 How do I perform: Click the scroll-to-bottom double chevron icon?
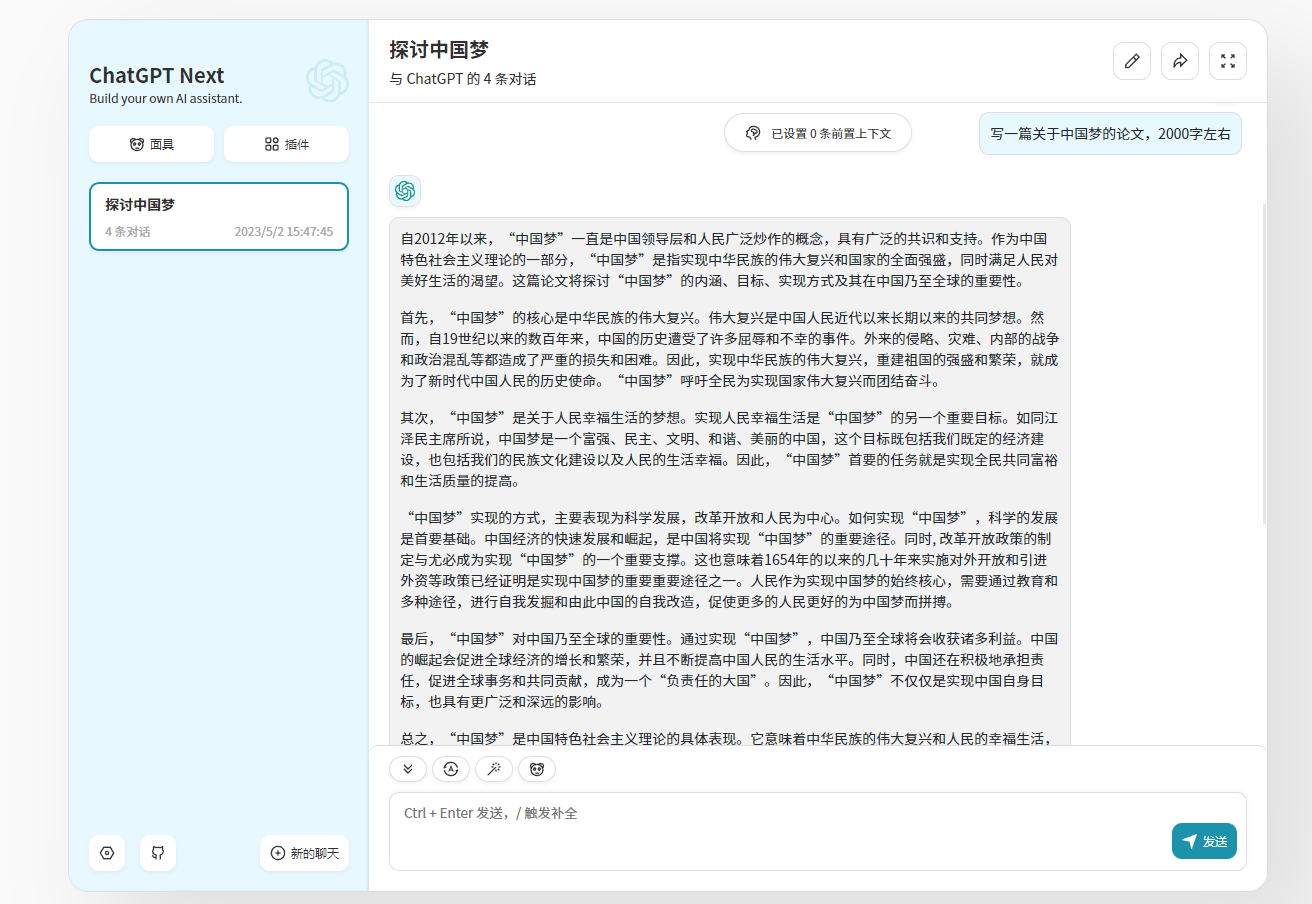[408, 769]
